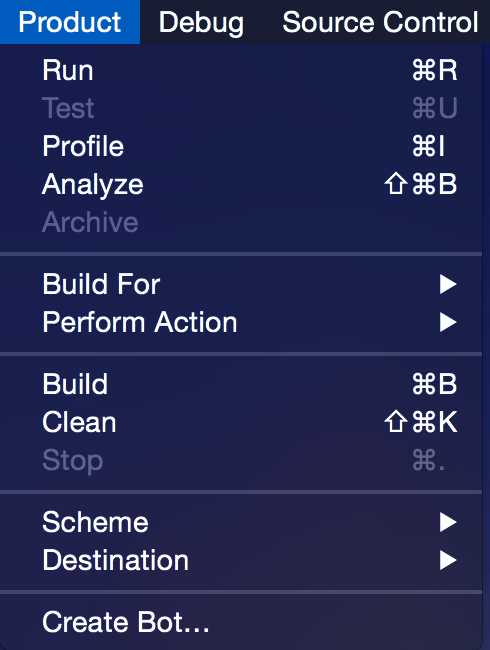The width and height of the screenshot is (490, 650).
Task: Click the Build For menu label
Action: 101,284
